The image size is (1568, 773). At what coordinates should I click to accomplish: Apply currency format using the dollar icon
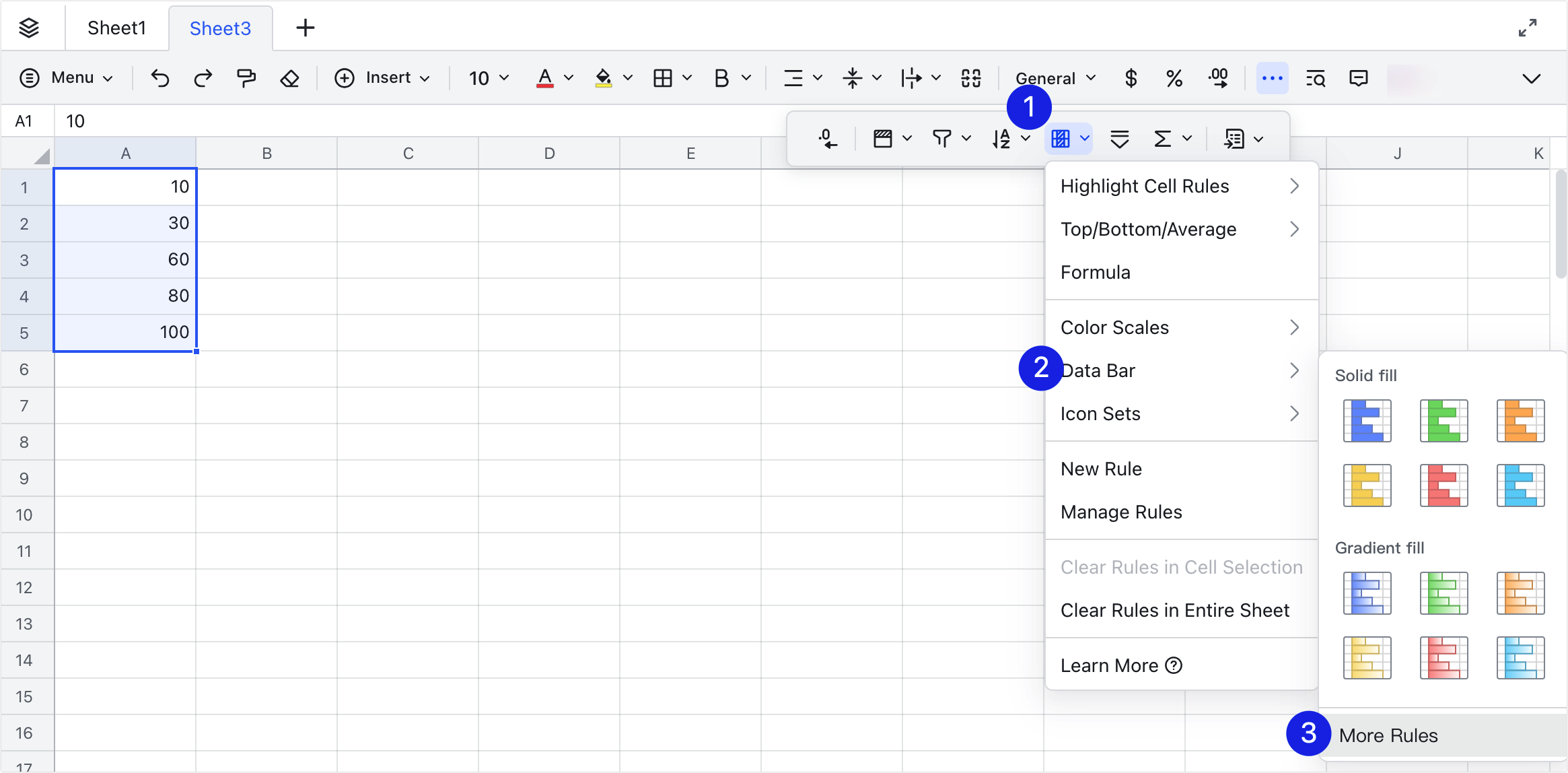click(x=1130, y=77)
